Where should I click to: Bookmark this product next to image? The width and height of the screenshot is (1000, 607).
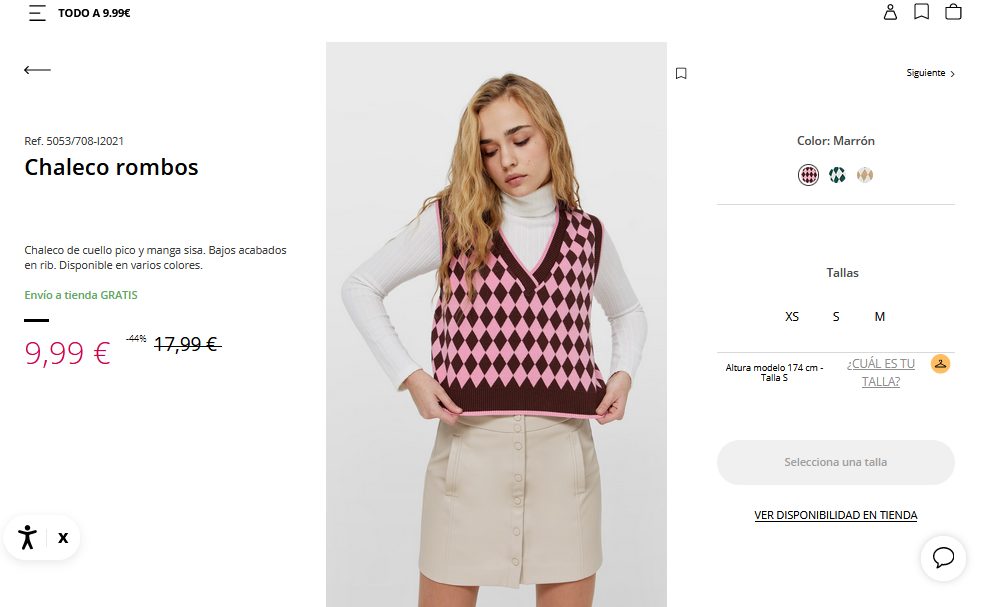coord(681,73)
